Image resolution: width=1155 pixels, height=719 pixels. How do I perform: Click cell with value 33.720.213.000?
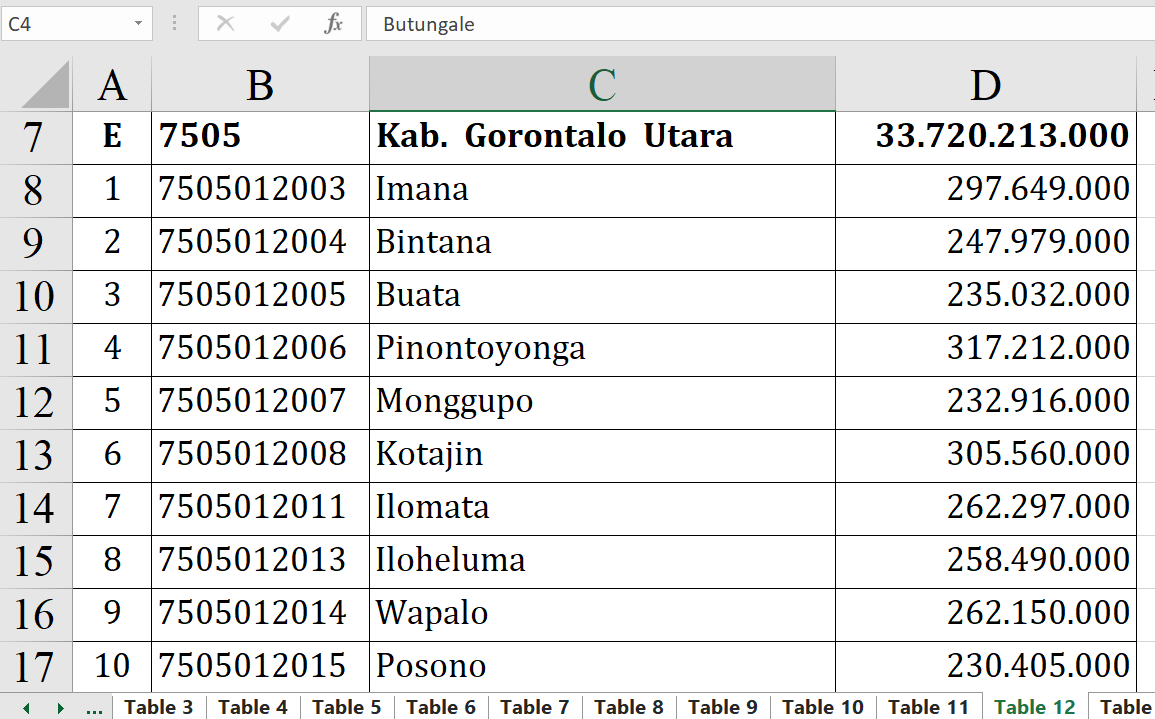pyautogui.click(x=985, y=136)
